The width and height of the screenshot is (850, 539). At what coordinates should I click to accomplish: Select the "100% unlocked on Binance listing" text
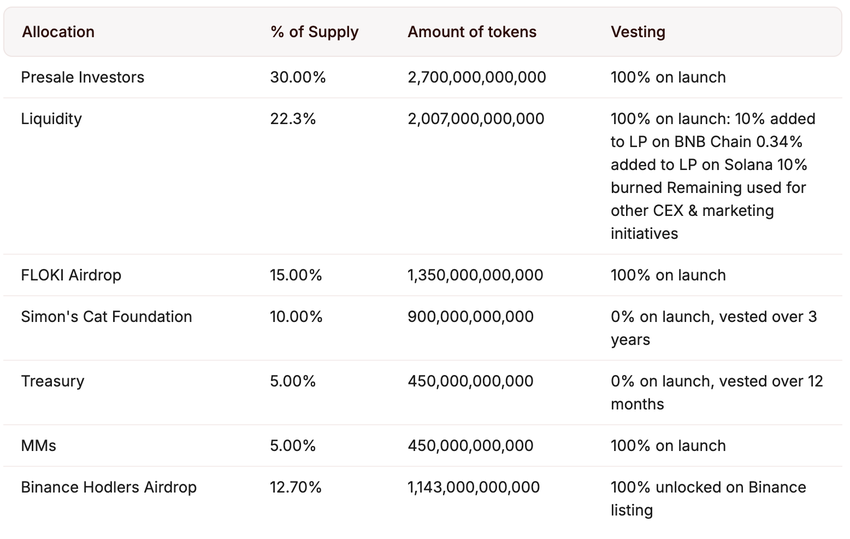[708, 498]
